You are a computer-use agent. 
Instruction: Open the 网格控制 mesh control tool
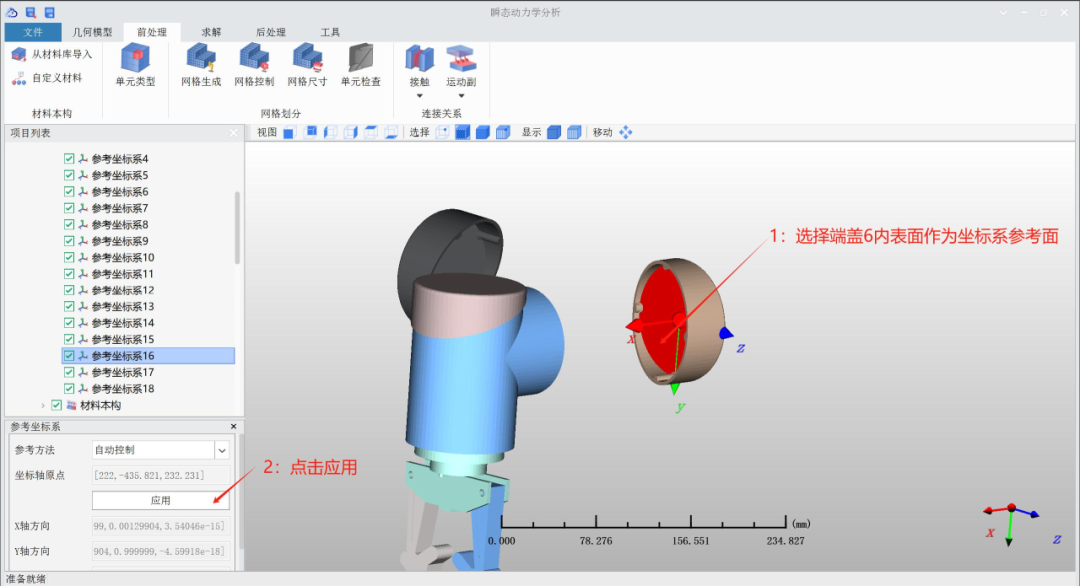[x=254, y=58]
